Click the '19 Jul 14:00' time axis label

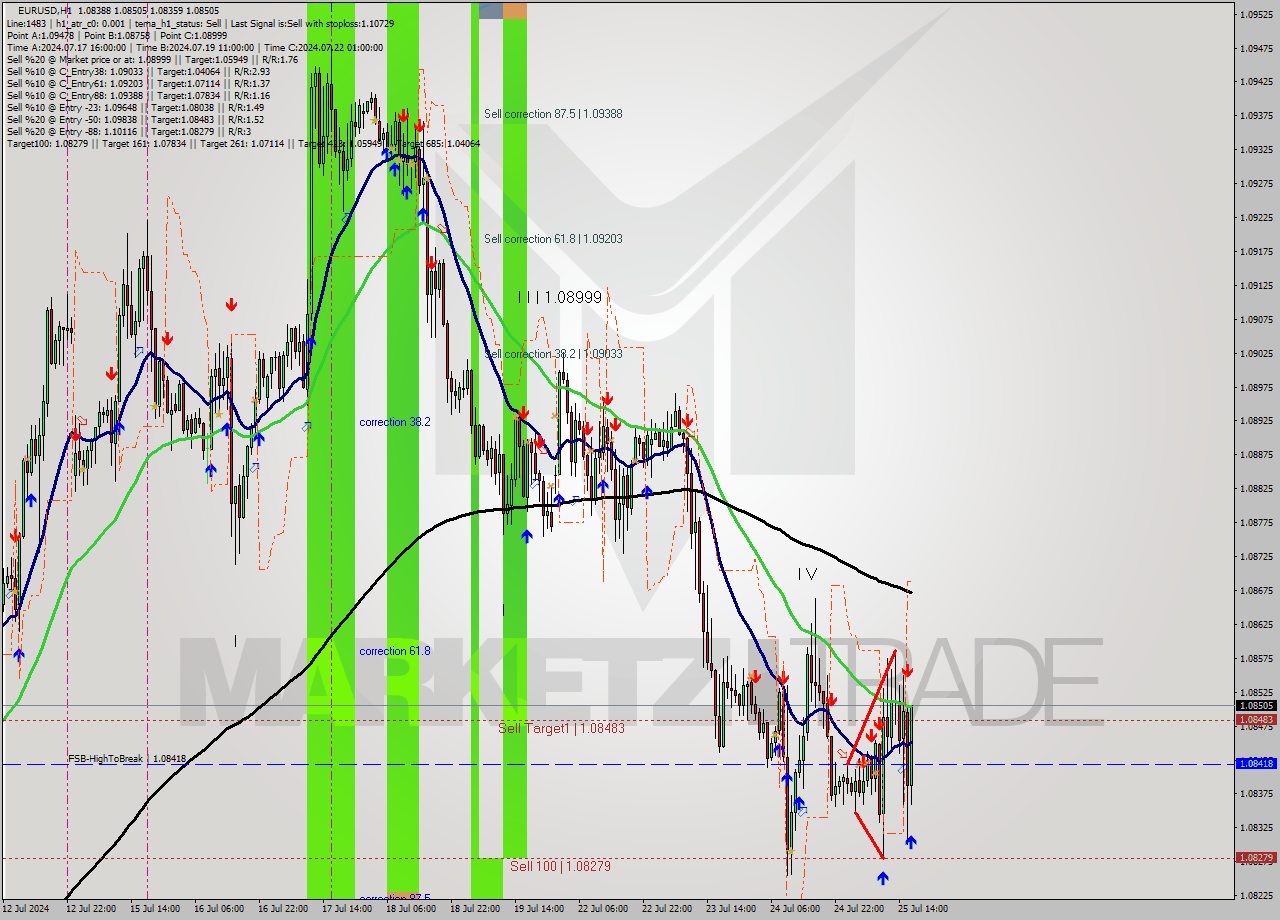pyautogui.click(x=539, y=909)
